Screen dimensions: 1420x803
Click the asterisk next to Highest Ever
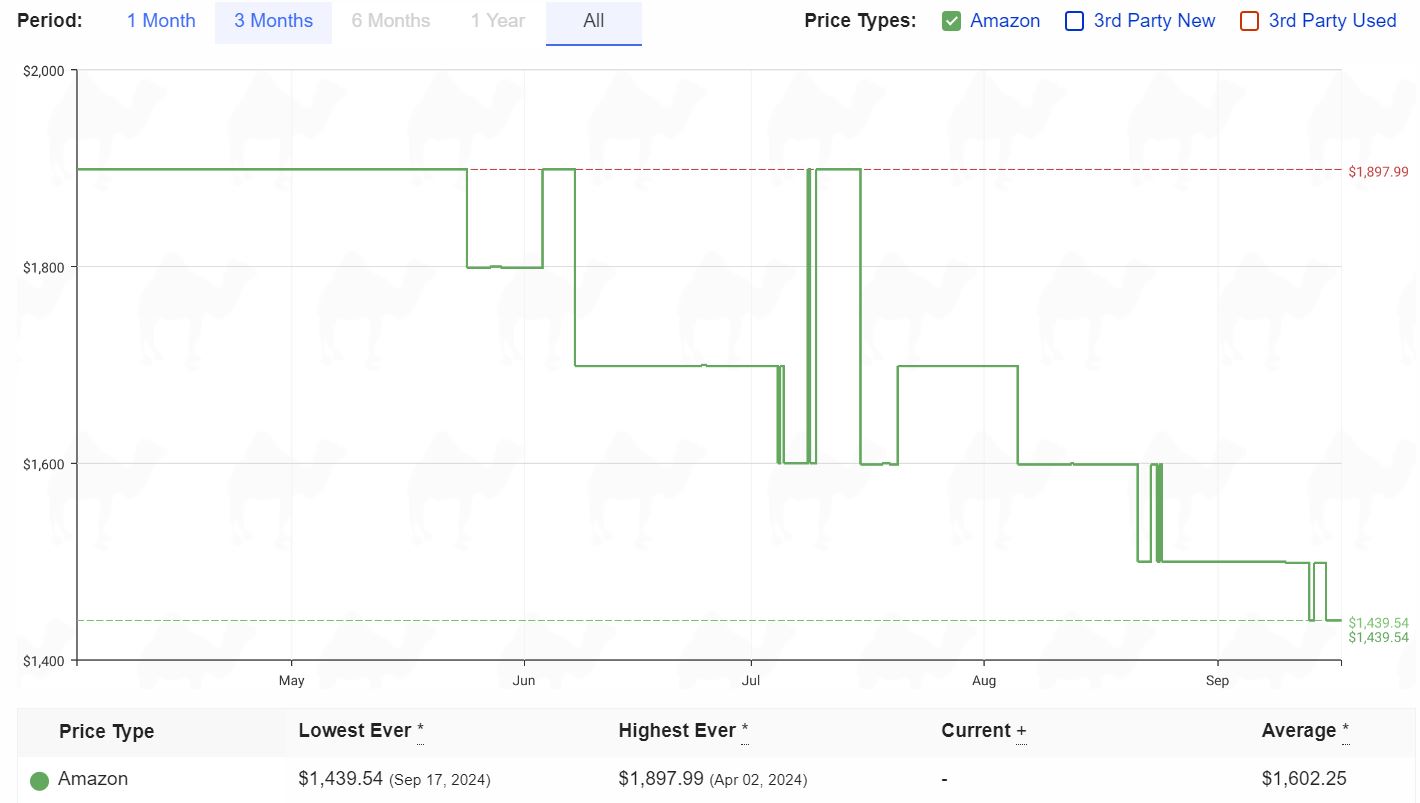coord(744,731)
